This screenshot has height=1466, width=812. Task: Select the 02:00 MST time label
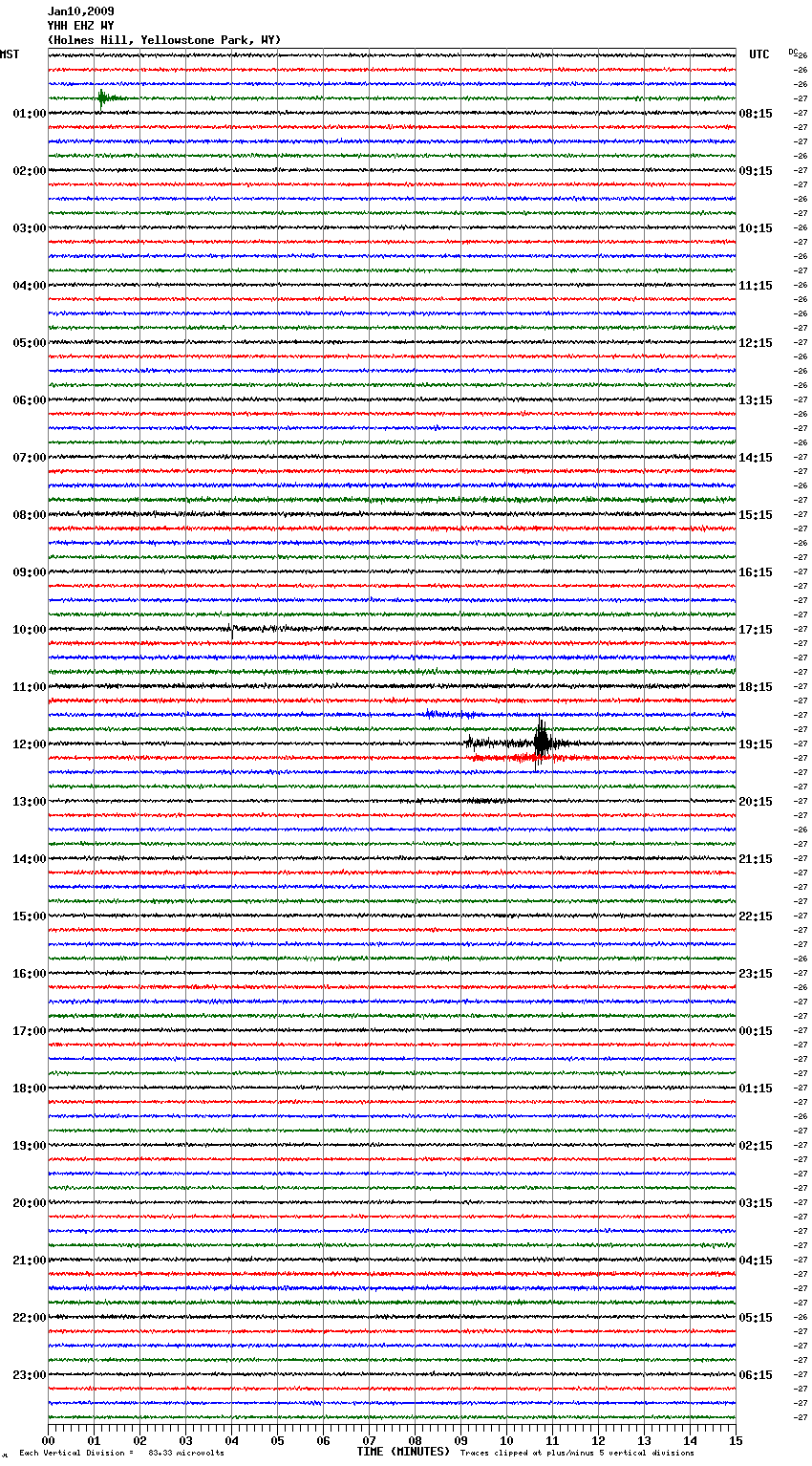(x=30, y=171)
